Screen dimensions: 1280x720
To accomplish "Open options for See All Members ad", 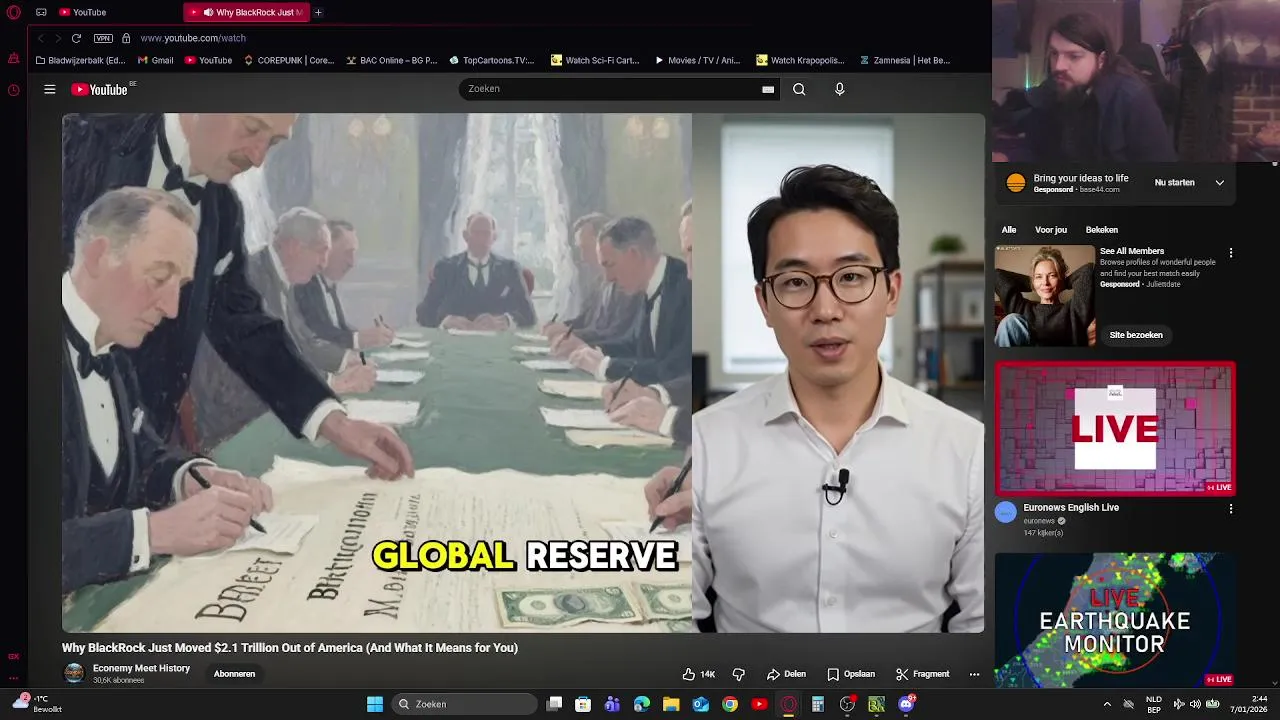I will (1231, 253).
